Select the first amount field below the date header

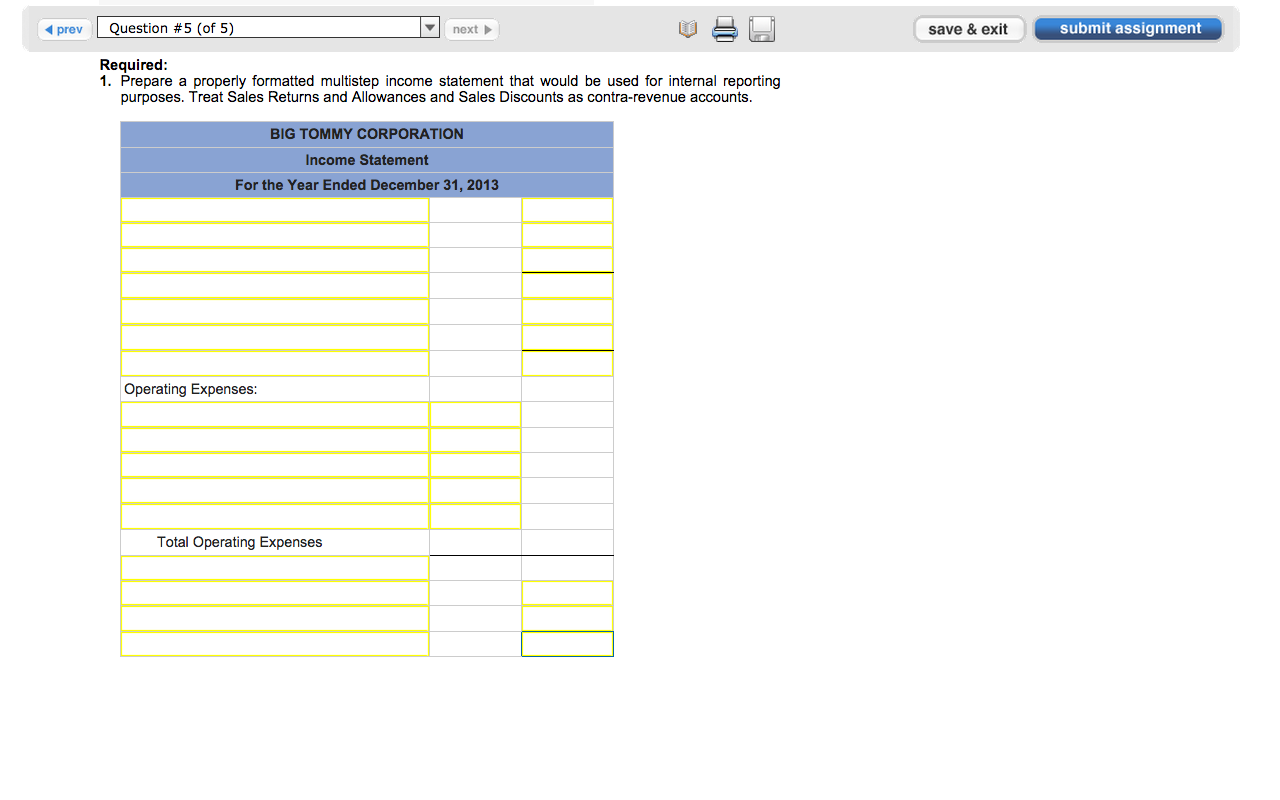tap(567, 210)
